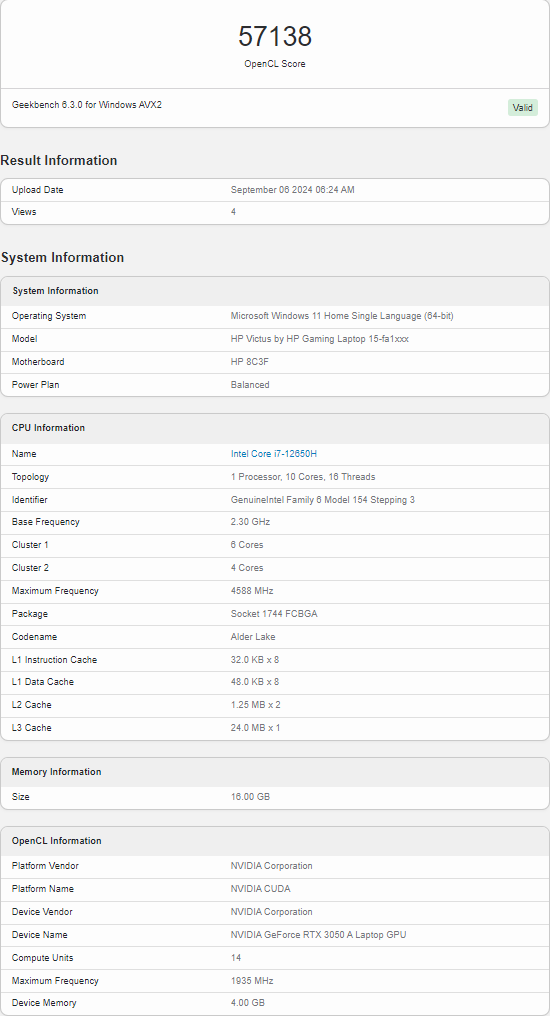Click the Memory Information table header

tap(275, 772)
